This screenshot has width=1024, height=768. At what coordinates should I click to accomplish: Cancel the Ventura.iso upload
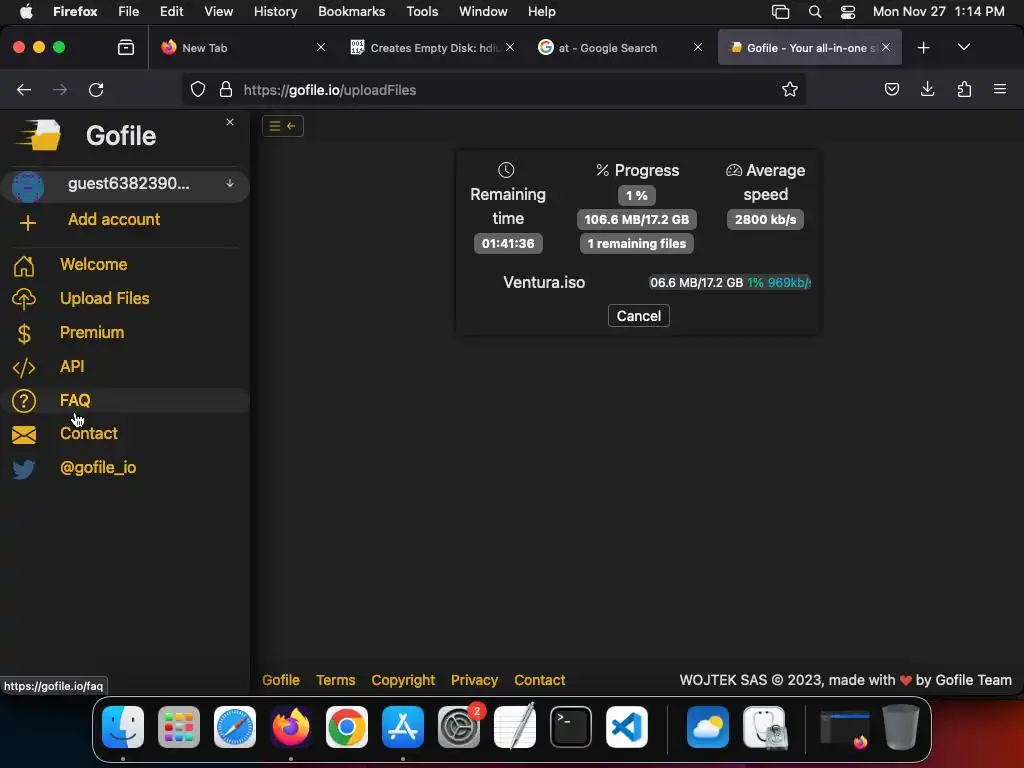click(639, 316)
